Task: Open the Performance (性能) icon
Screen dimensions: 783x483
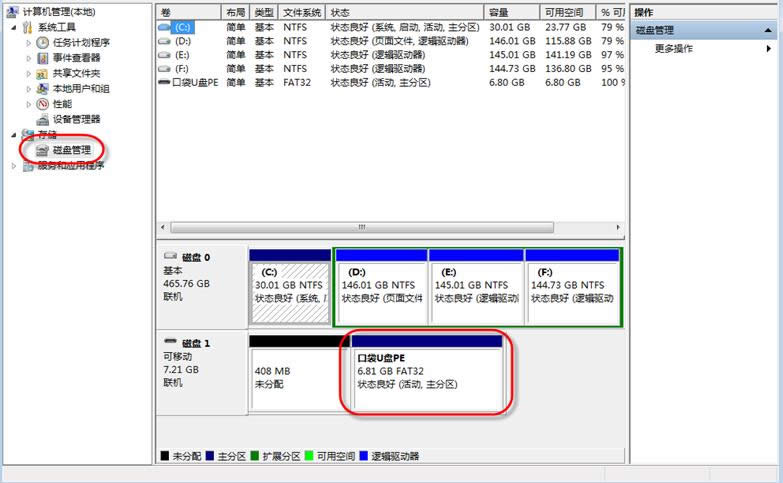Action: click(42, 104)
